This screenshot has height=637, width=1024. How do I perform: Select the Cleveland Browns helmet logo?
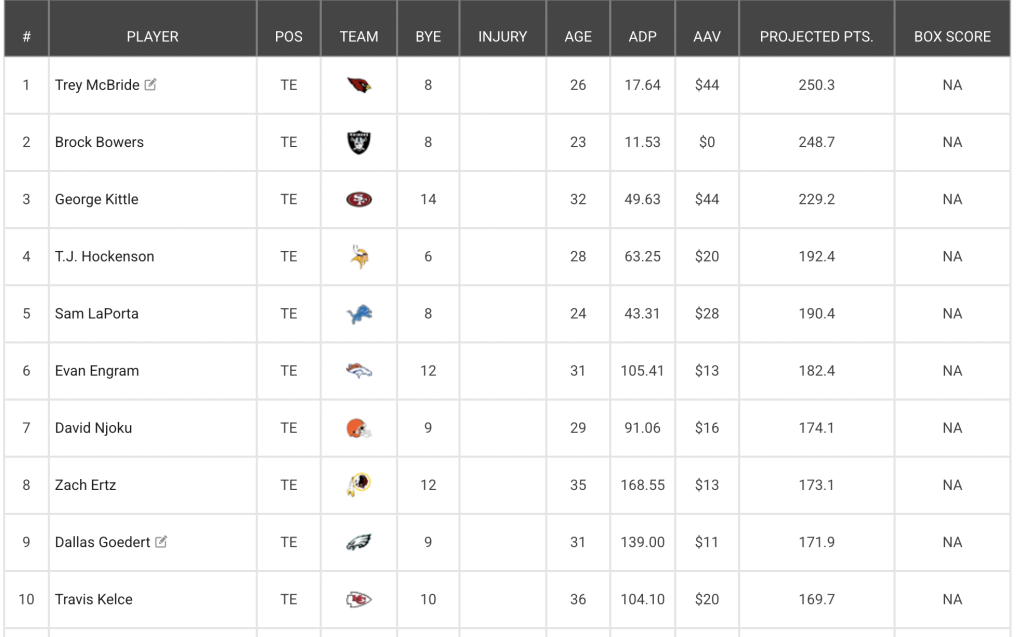coord(359,428)
